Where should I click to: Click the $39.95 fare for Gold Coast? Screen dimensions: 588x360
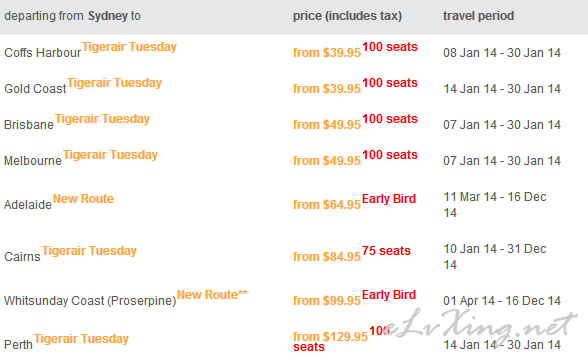point(327,88)
